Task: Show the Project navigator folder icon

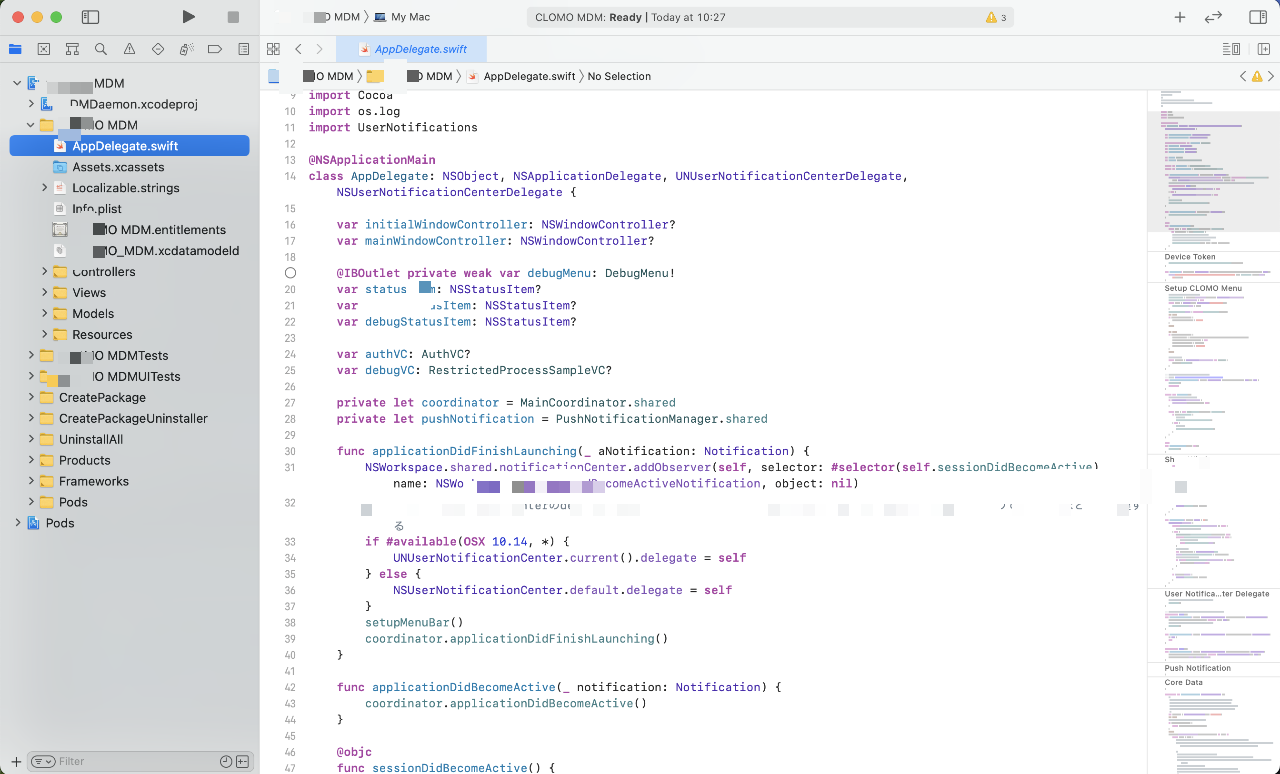Action: [15, 49]
